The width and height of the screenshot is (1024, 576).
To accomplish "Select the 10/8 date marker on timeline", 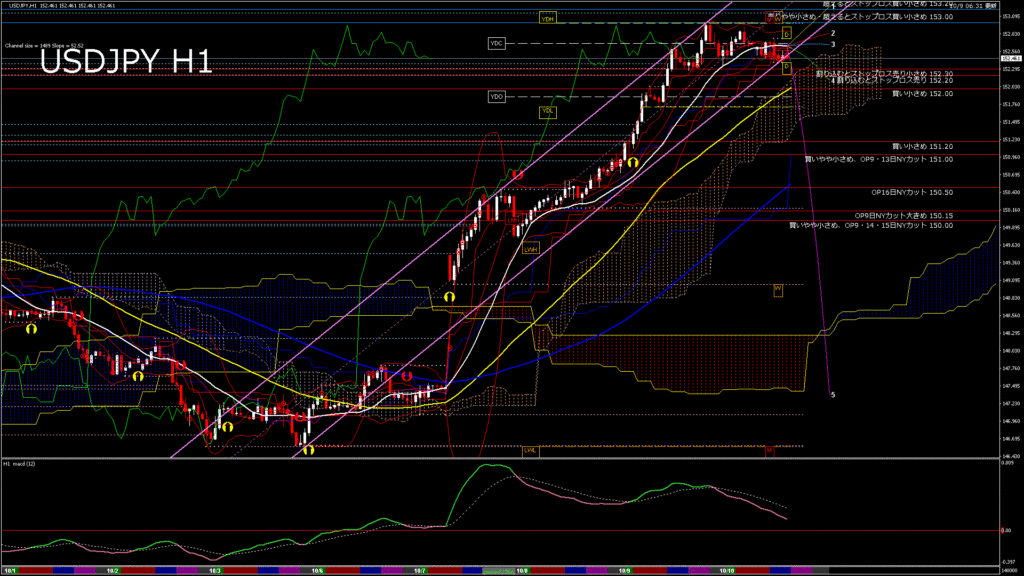I will (x=521, y=570).
